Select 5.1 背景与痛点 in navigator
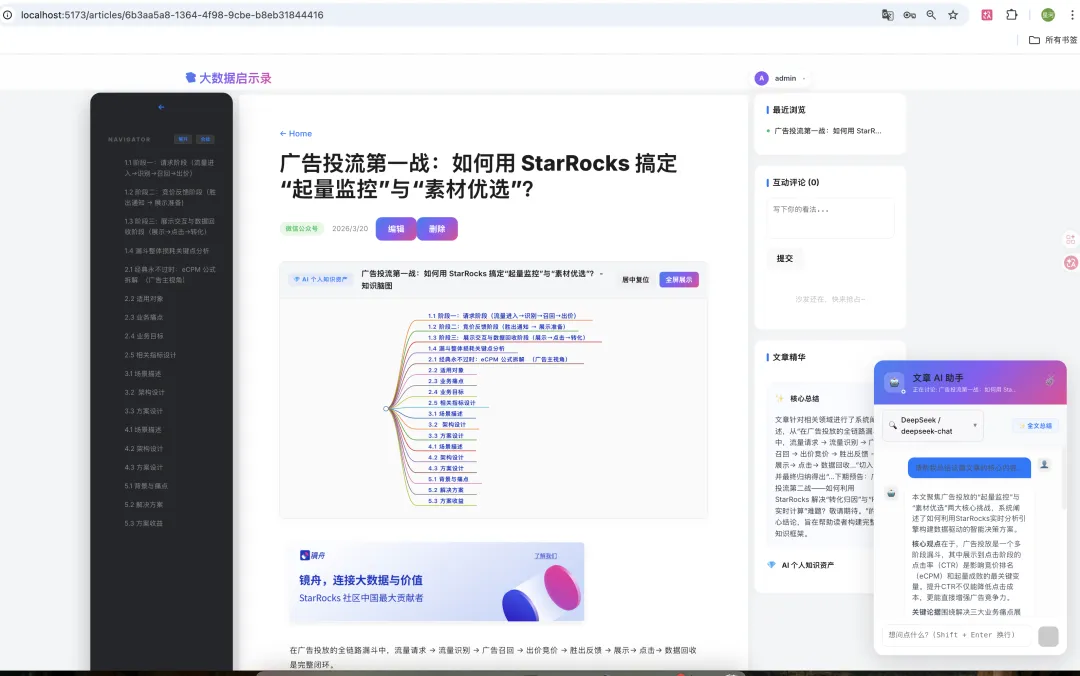 [x=146, y=486]
